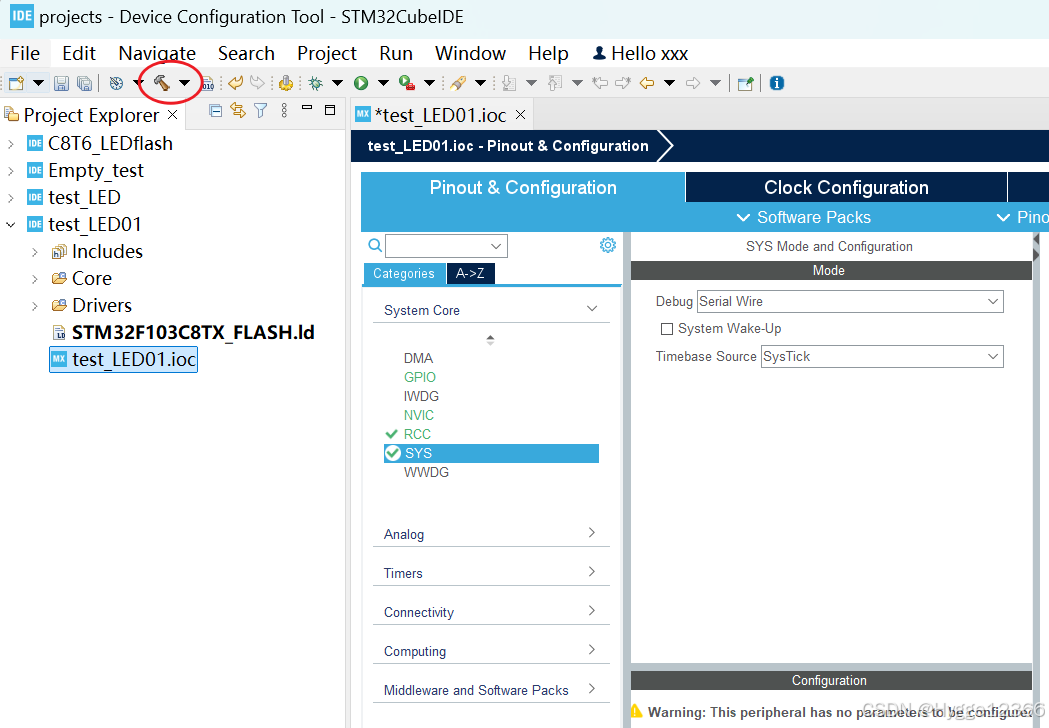This screenshot has height=728, width=1049.
Task: Expand the Includes folder
Action: pyautogui.click(x=35, y=252)
